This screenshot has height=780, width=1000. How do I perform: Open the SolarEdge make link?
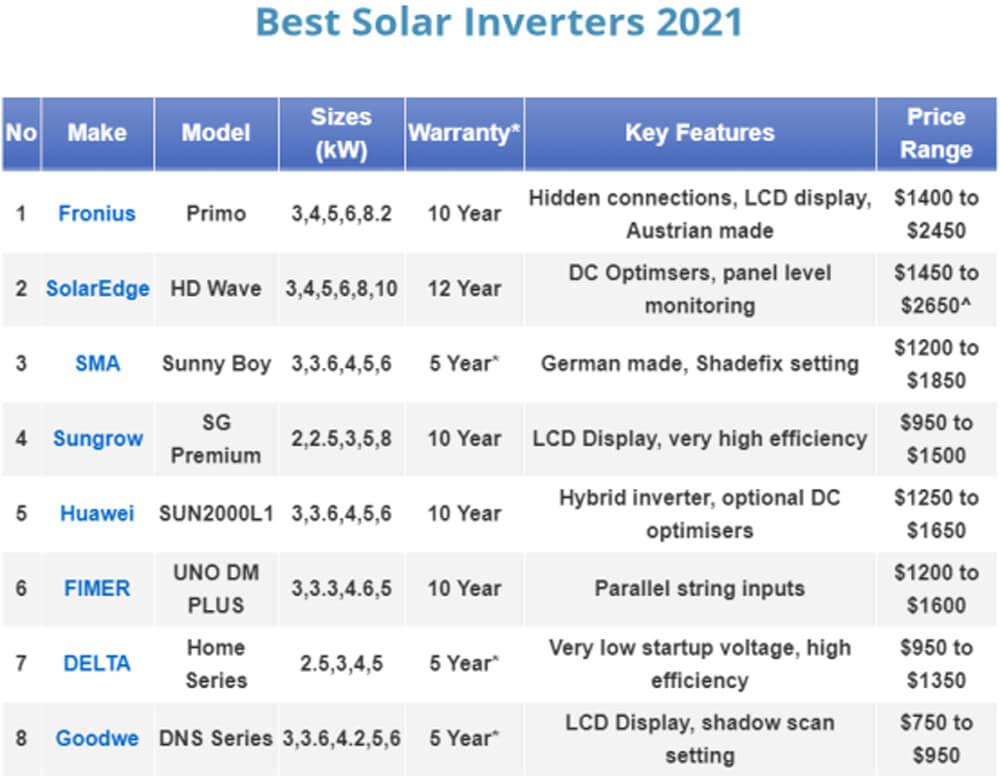pyautogui.click(x=98, y=289)
